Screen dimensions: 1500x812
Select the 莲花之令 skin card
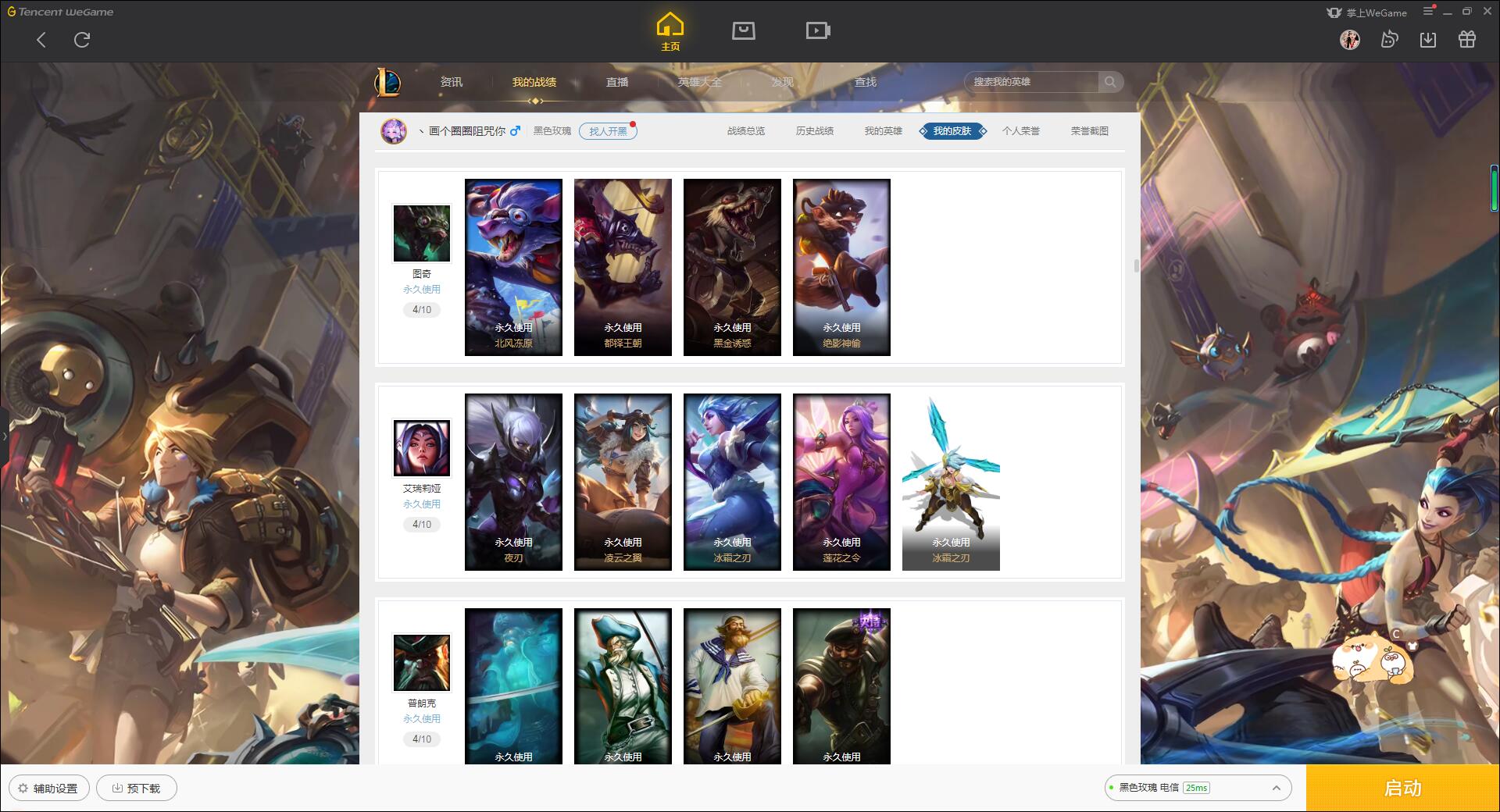point(841,482)
